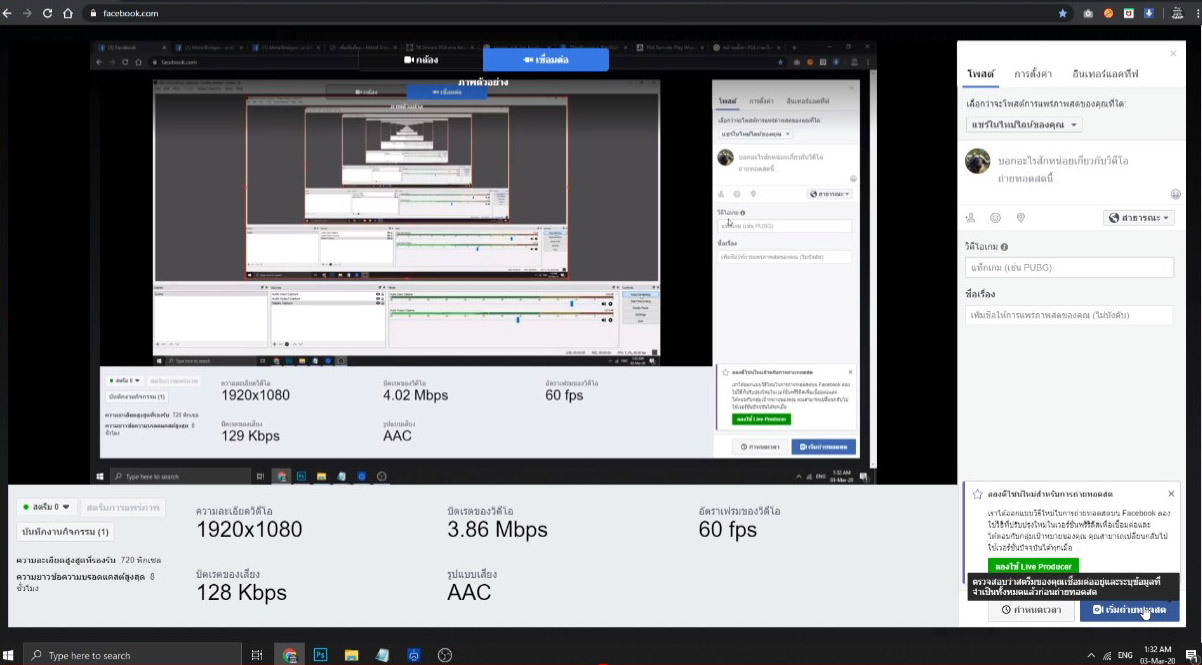Click the tag game input field
This screenshot has width=1202, height=665.
(x=1069, y=267)
